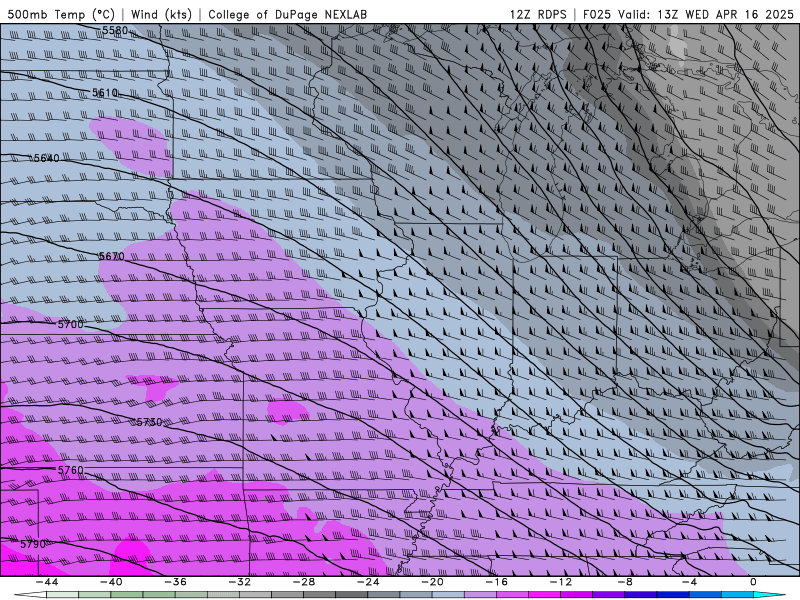Click "13Z WED APR 16 2025" valid time
This screenshot has width=800, height=600.
pos(725,14)
